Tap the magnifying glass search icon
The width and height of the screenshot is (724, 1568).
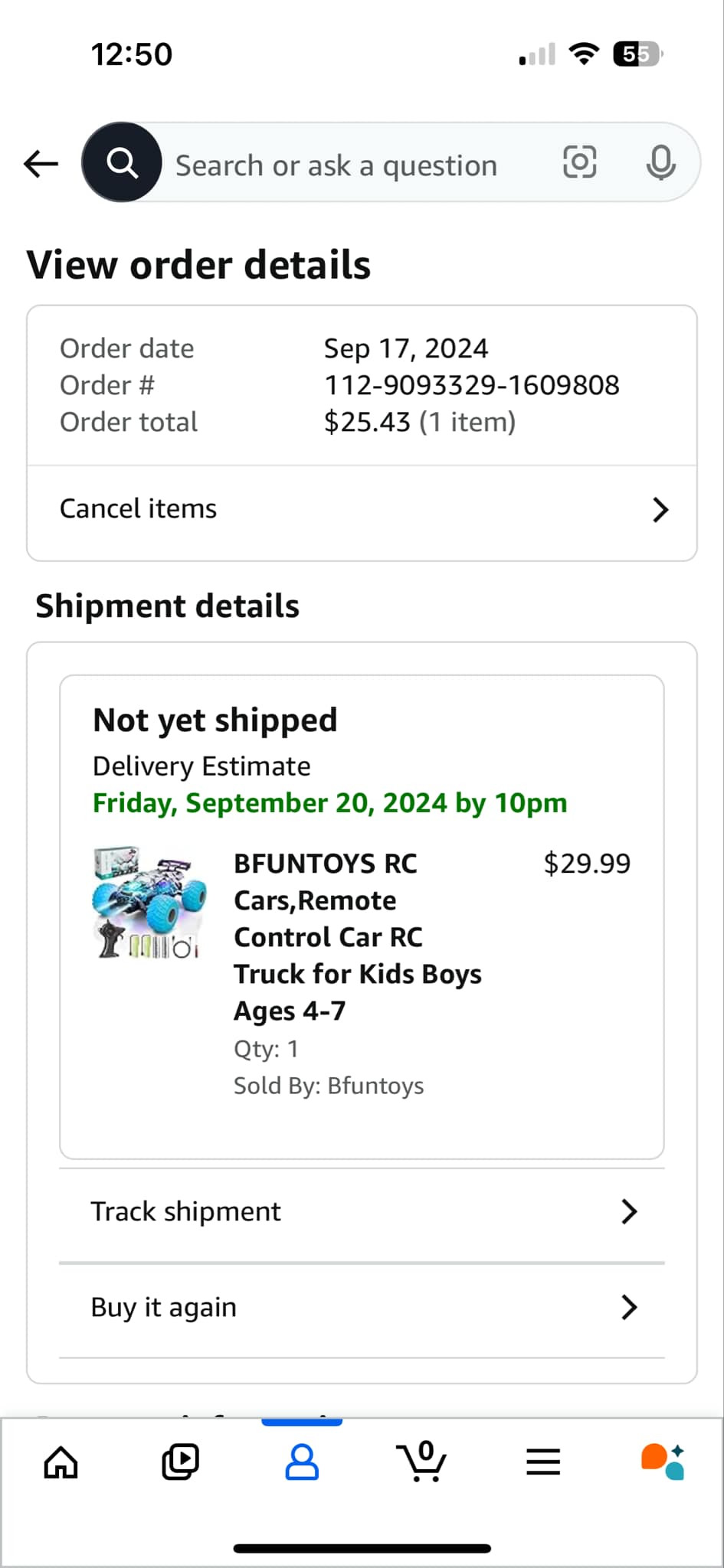[x=122, y=162]
